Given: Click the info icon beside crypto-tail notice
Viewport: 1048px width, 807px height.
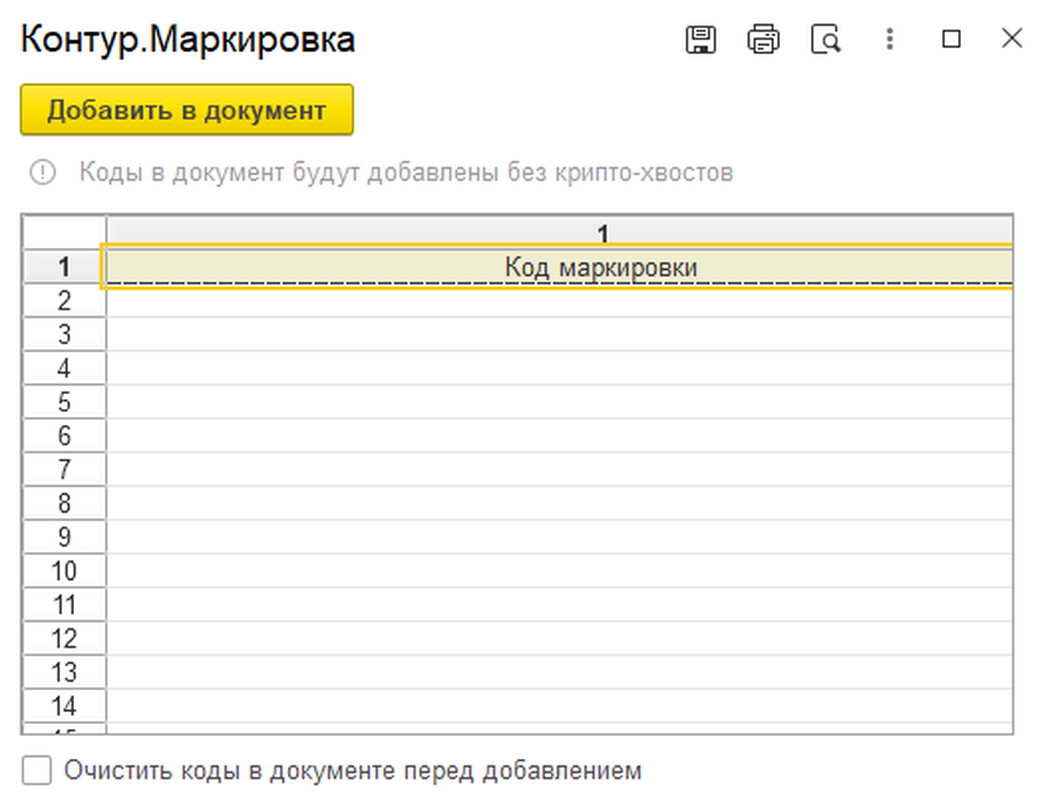Looking at the screenshot, I should point(43,173).
